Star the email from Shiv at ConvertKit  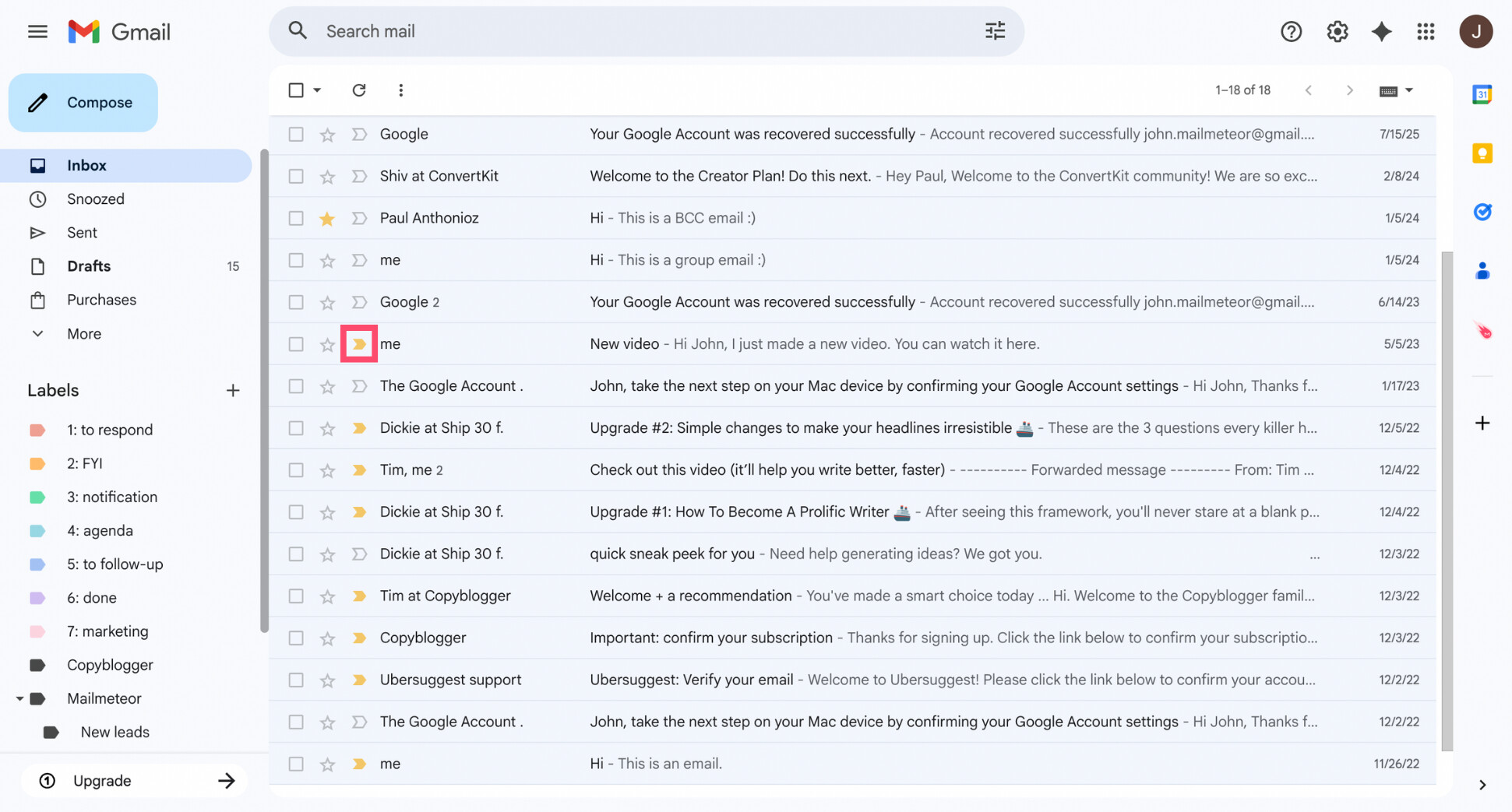tap(327, 176)
